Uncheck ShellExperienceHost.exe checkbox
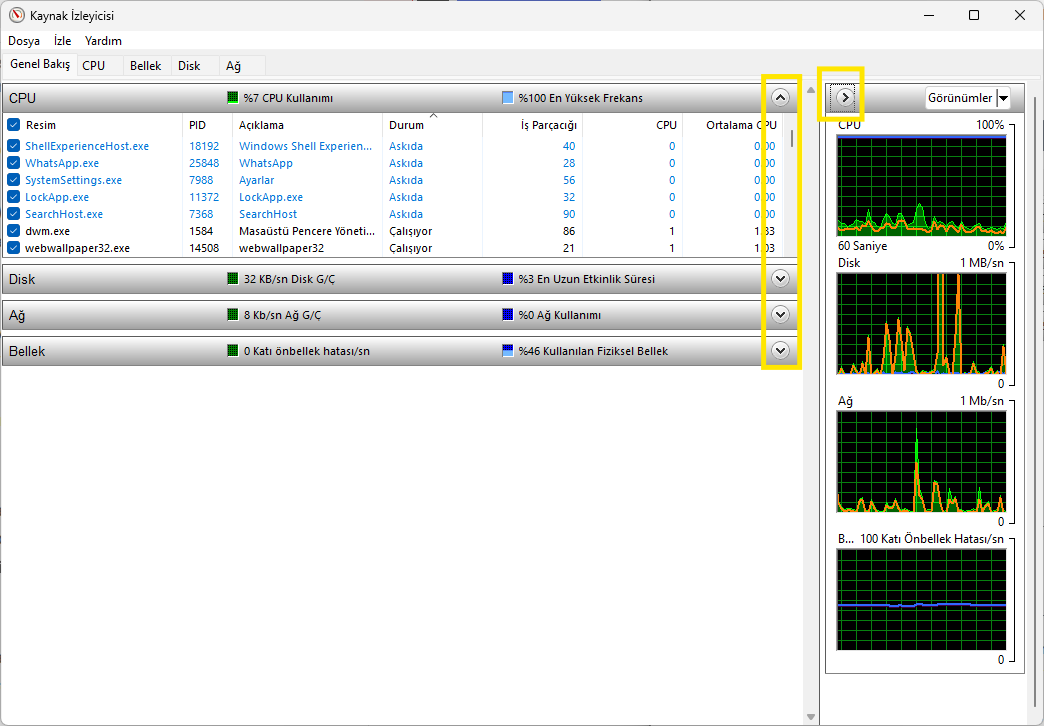The height and width of the screenshot is (726, 1044). pos(13,146)
